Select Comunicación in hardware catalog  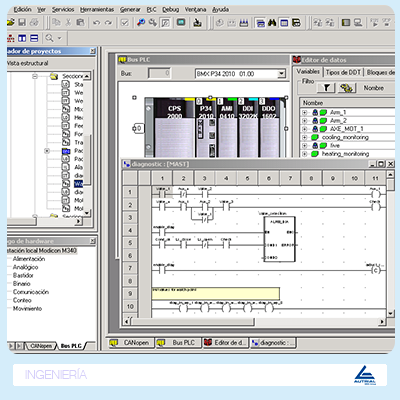pos(31,292)
